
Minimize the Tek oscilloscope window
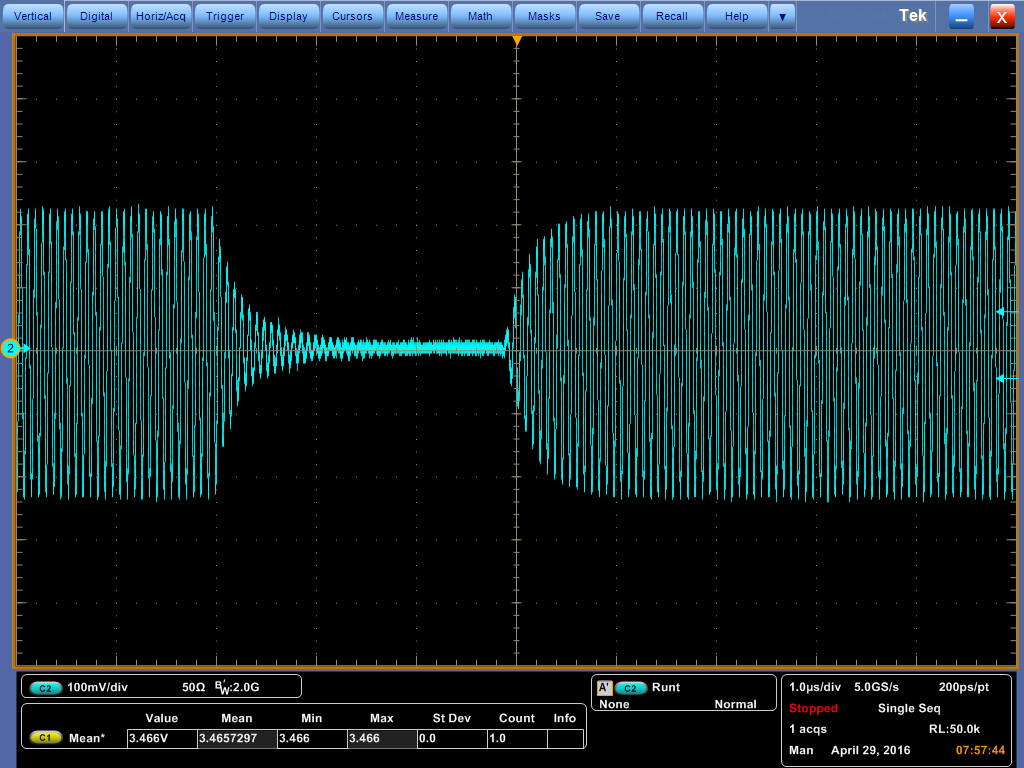pyautogui.click(x=961, y=16)
